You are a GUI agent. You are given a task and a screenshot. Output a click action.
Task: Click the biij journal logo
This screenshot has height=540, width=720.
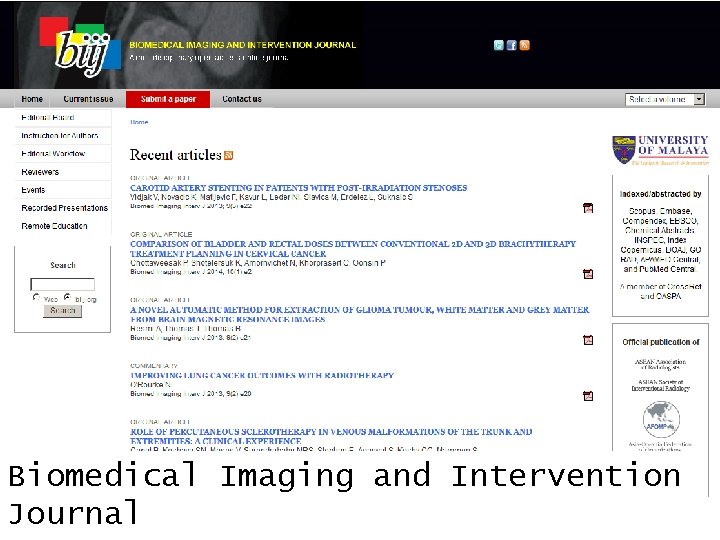pyautogui.click(x=81, y=47)
